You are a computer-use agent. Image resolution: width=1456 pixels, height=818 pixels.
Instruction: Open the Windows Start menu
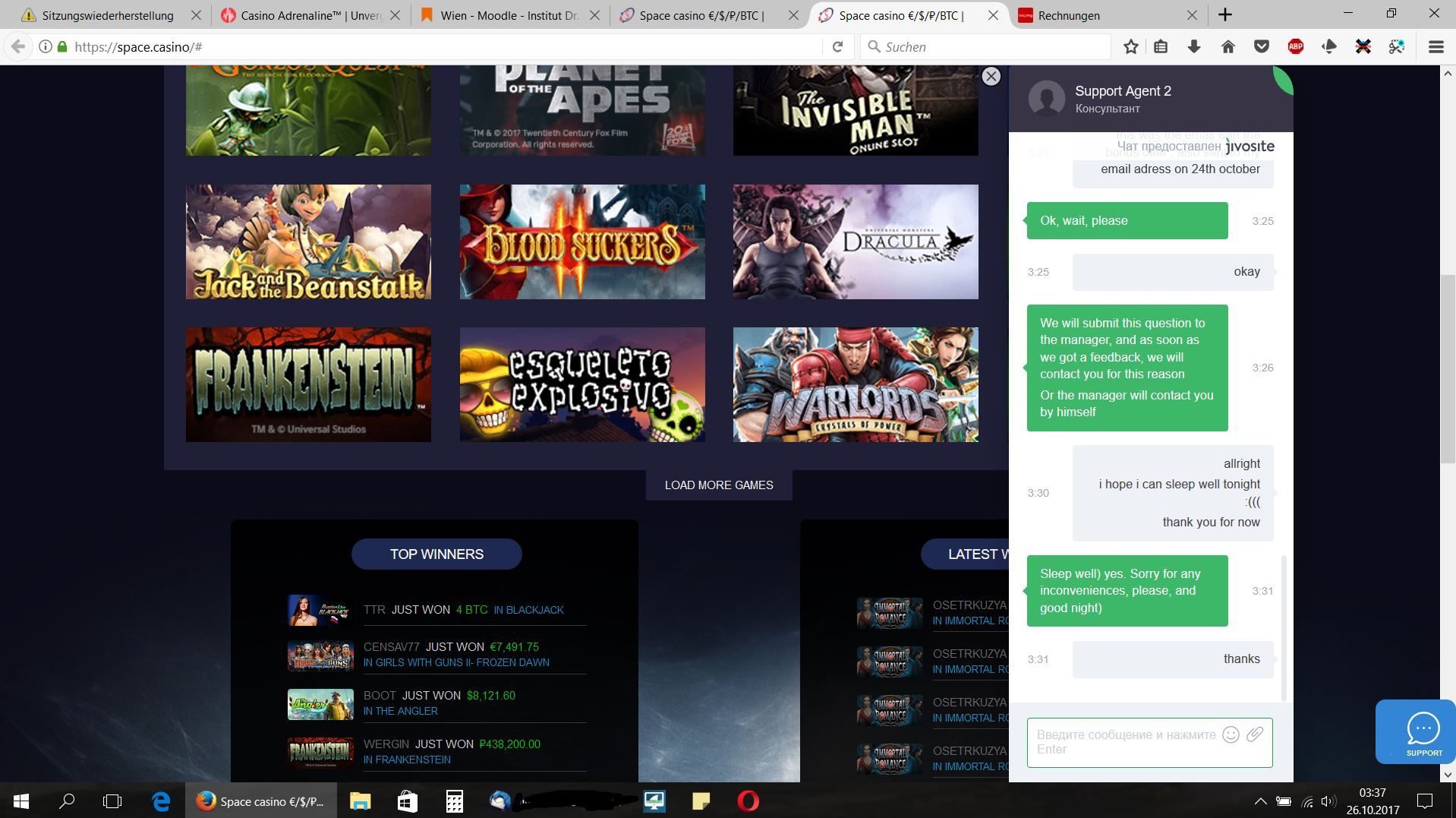coord(20,801)
